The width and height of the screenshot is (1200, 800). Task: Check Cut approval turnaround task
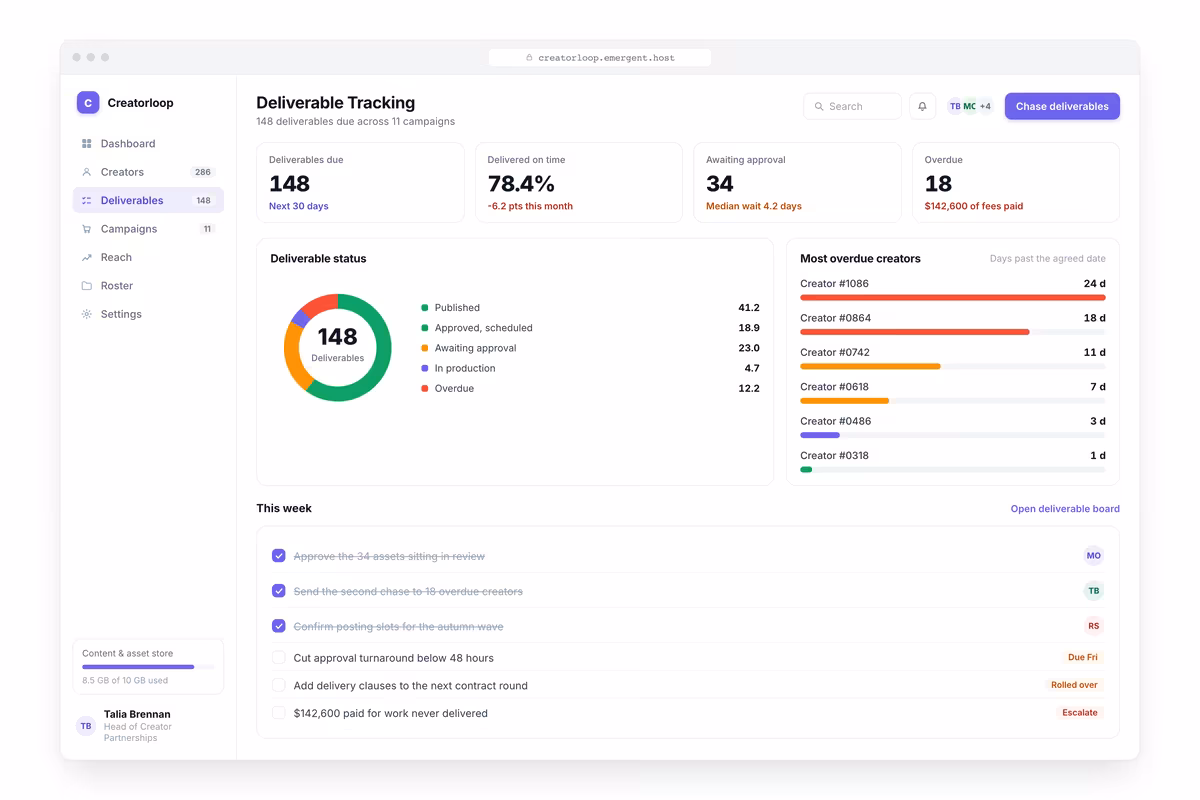coord(279,658)
